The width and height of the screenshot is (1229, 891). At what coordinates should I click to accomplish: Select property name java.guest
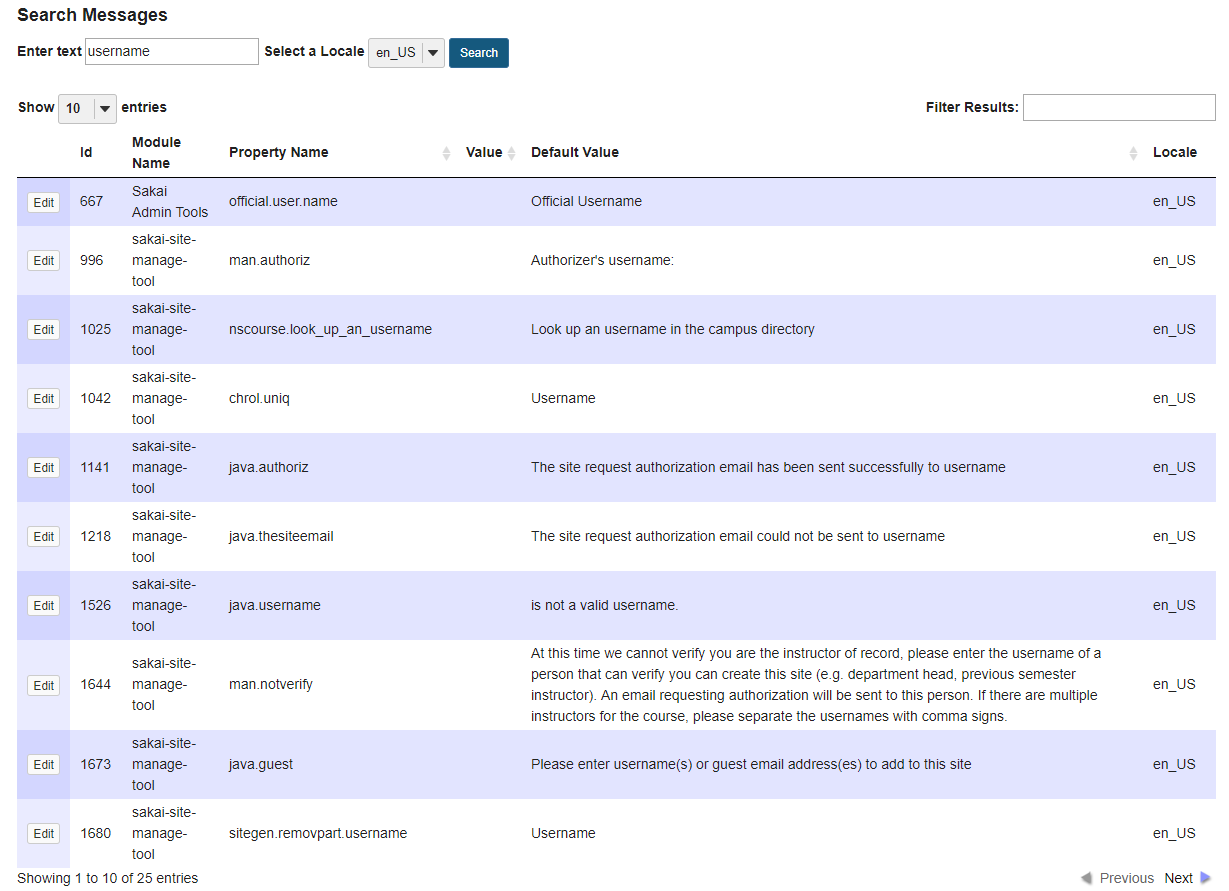261,764
